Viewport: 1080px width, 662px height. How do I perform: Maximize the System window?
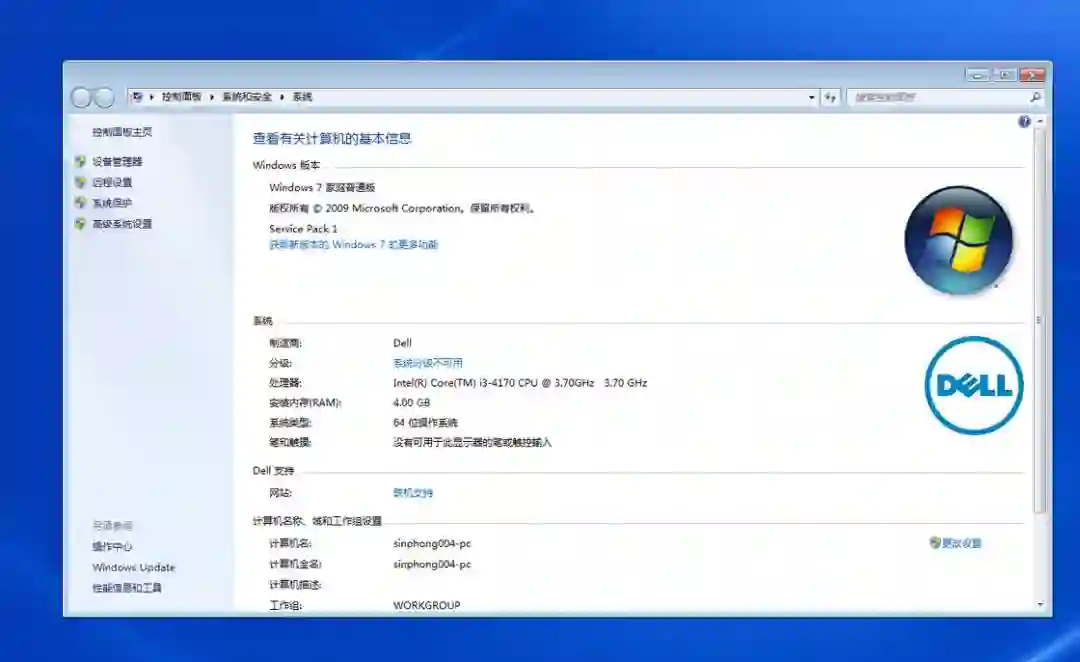[x=1004, y=74]
